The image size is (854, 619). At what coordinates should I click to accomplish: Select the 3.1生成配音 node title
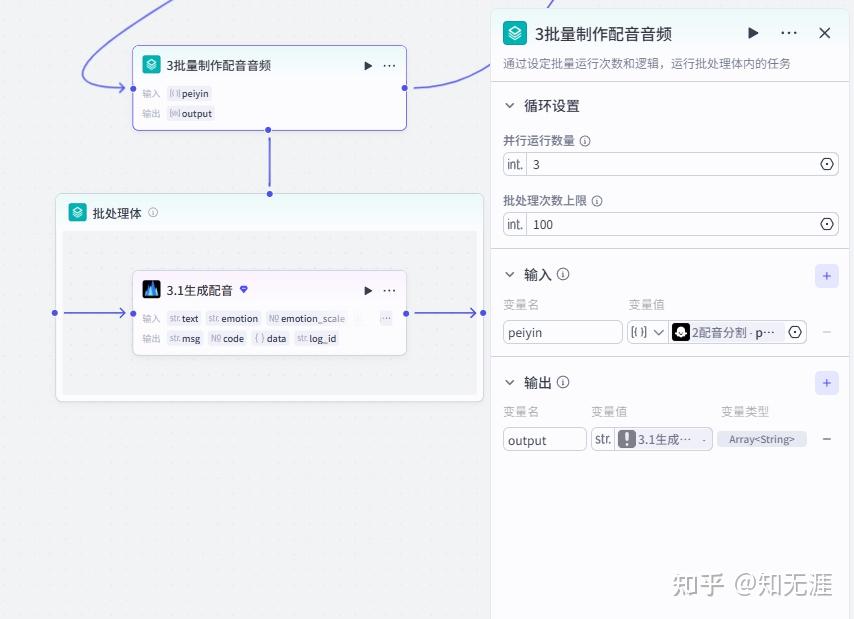click(199, 290)
